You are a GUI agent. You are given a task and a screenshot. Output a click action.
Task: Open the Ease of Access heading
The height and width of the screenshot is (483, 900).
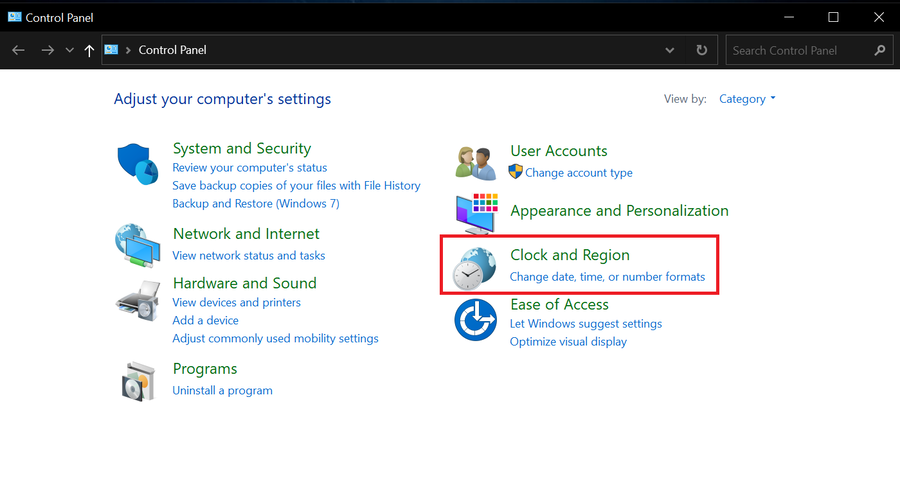click(x=559, y=304)
